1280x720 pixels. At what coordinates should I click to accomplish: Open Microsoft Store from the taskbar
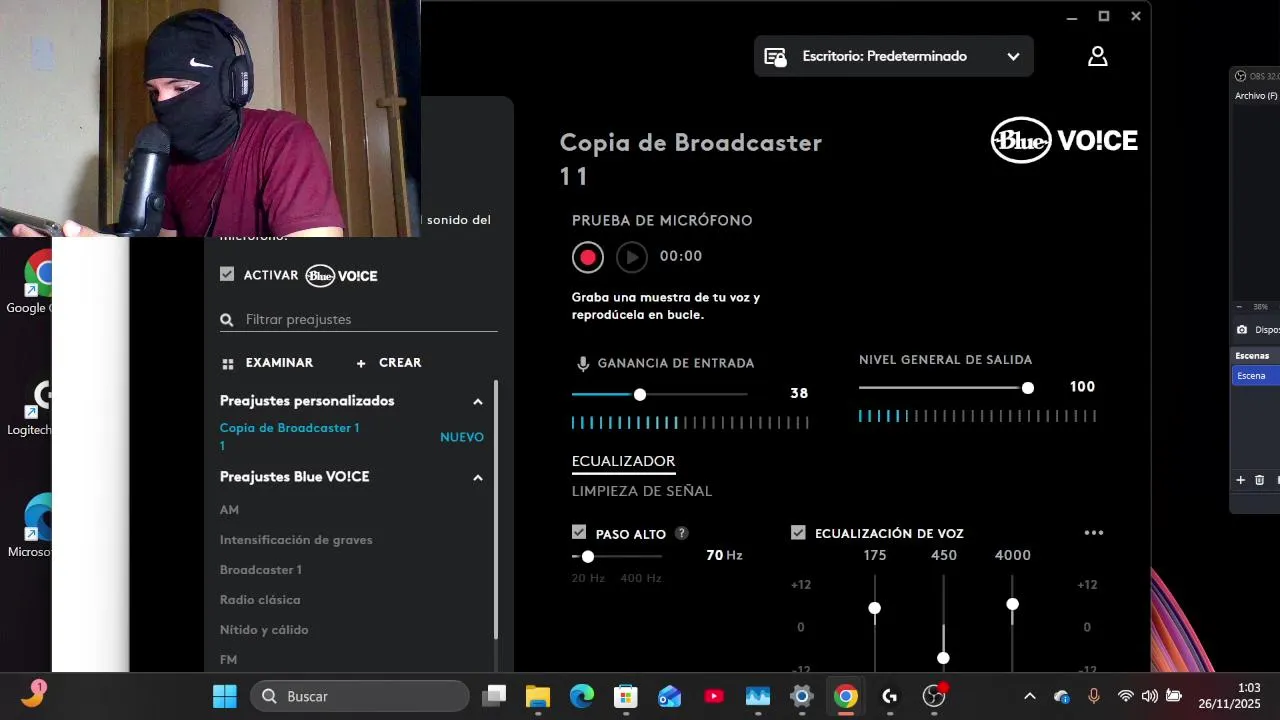tap(626, 696)
